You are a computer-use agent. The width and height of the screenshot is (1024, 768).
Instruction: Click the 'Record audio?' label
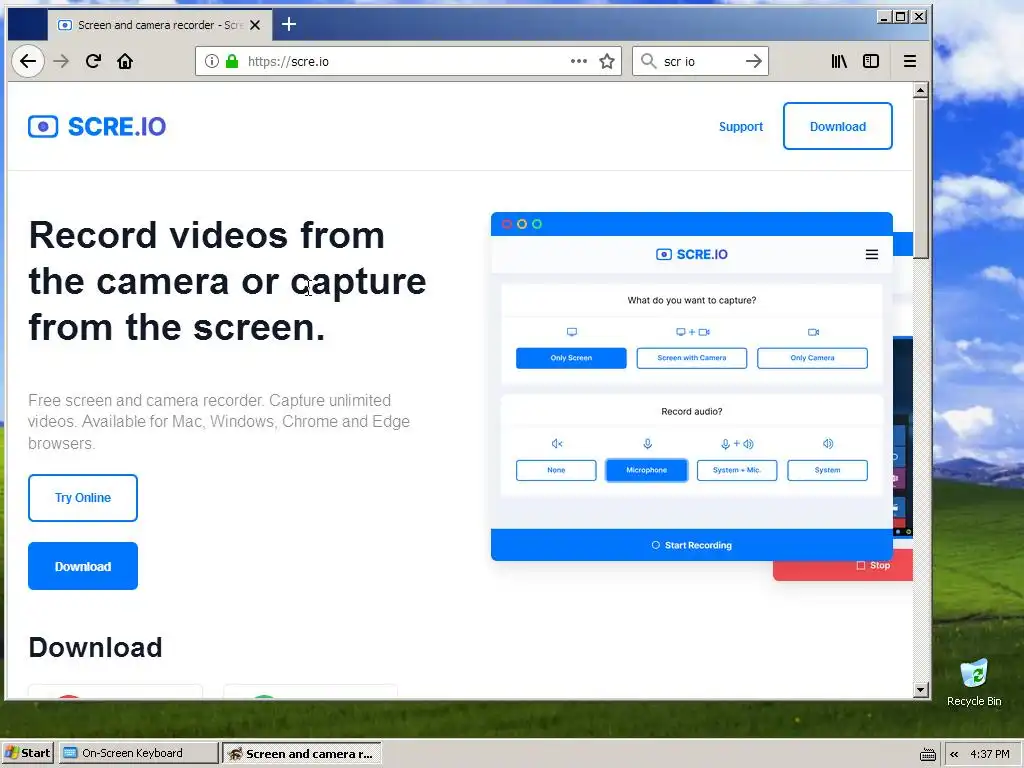coord(692,411)
